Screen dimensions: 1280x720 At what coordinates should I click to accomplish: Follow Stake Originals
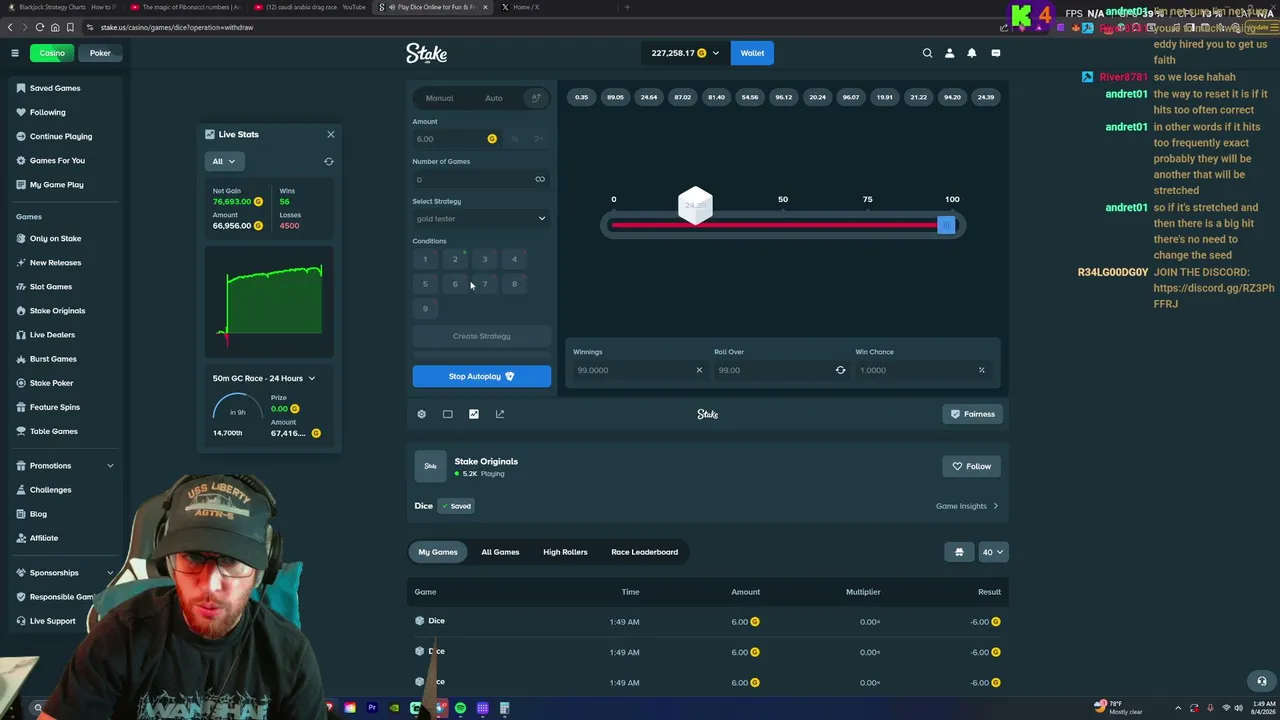point(972,466)
